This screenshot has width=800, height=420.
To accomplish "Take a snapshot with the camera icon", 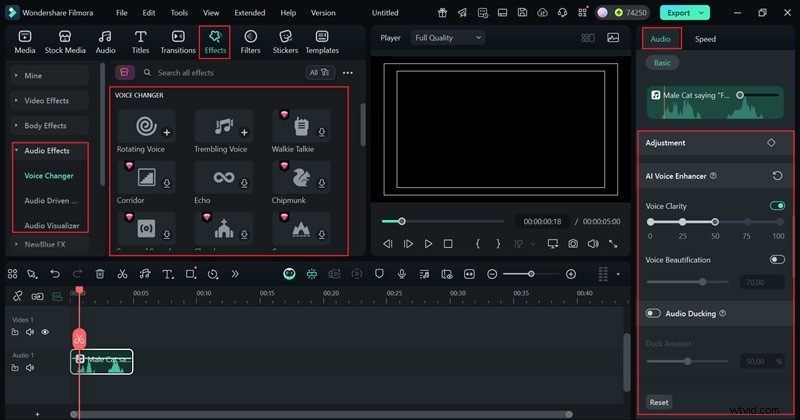I will tap(573, 244).
